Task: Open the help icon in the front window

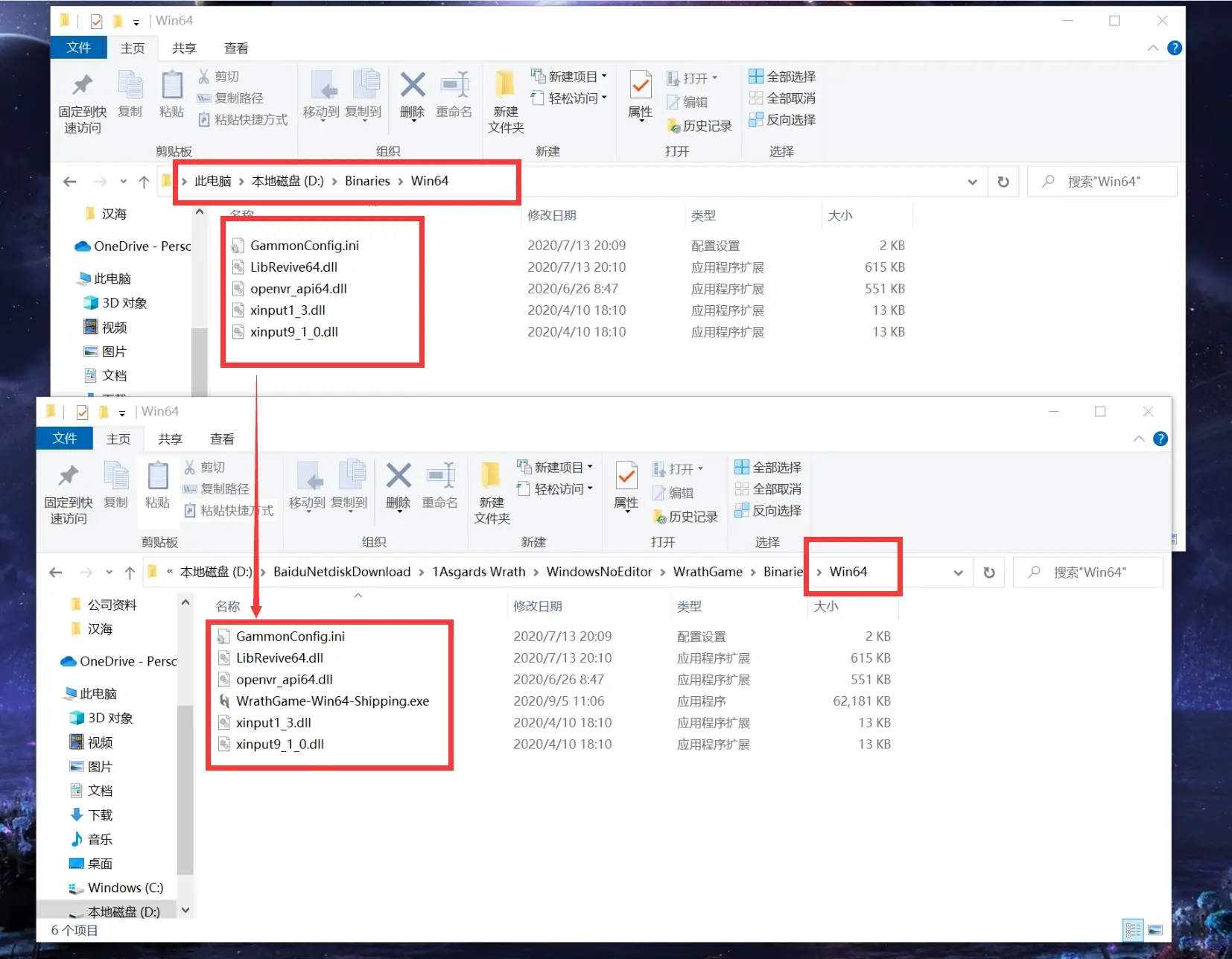Action: (x=1160, y=439)
